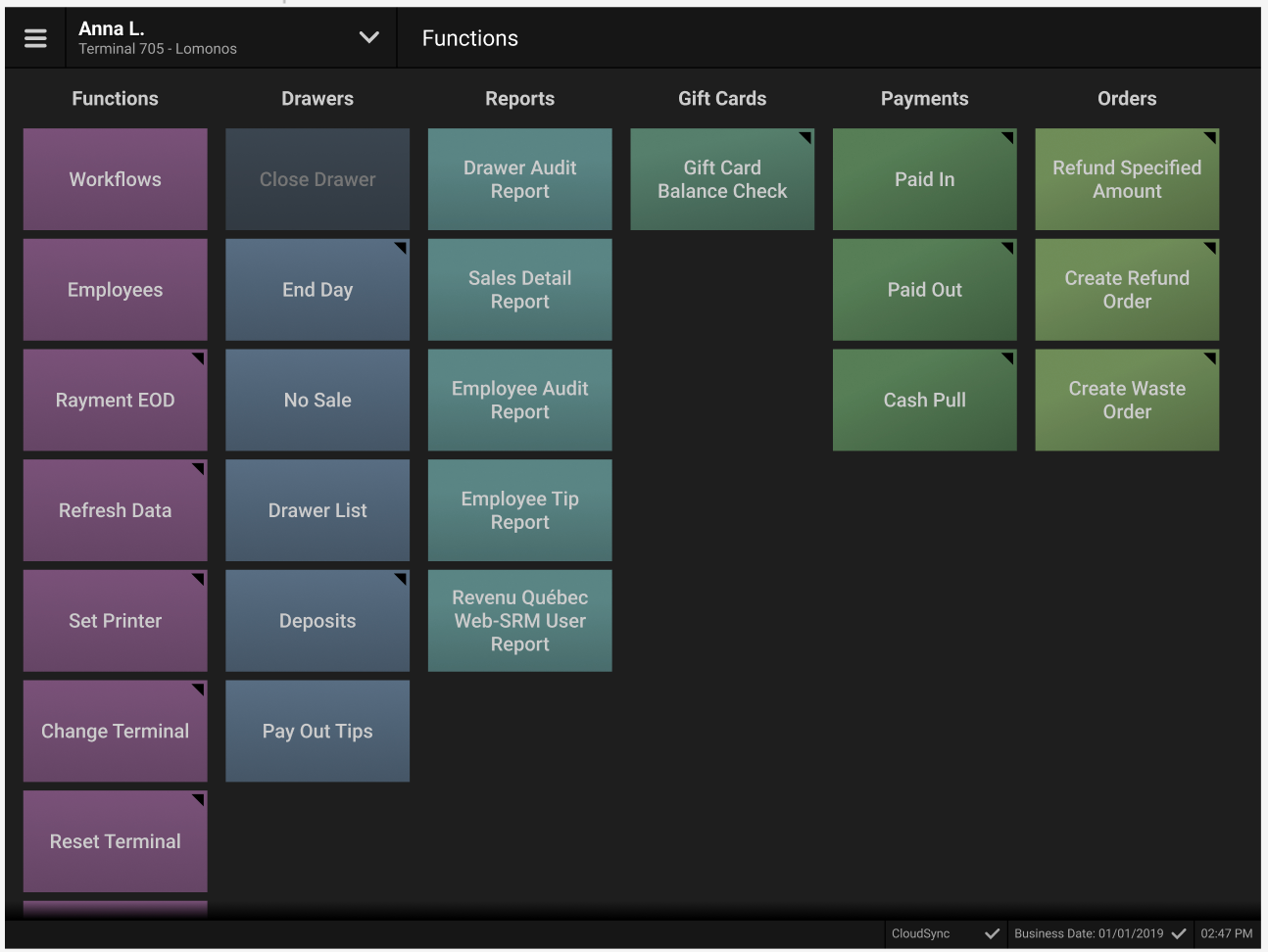The width and height of the screenshot is (1268, 952).
Task: Open the hamburger menu
Action: pos(35,38)
